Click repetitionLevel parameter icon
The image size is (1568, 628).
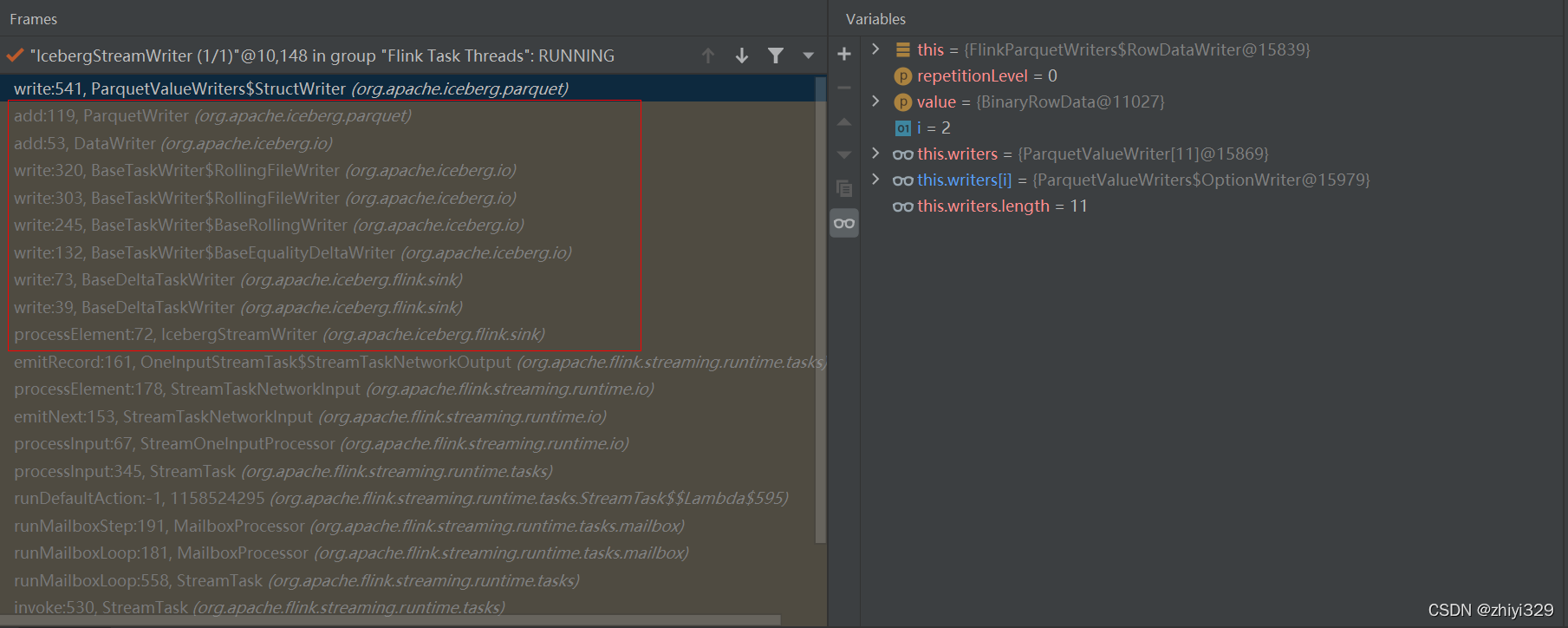point(903,76)
